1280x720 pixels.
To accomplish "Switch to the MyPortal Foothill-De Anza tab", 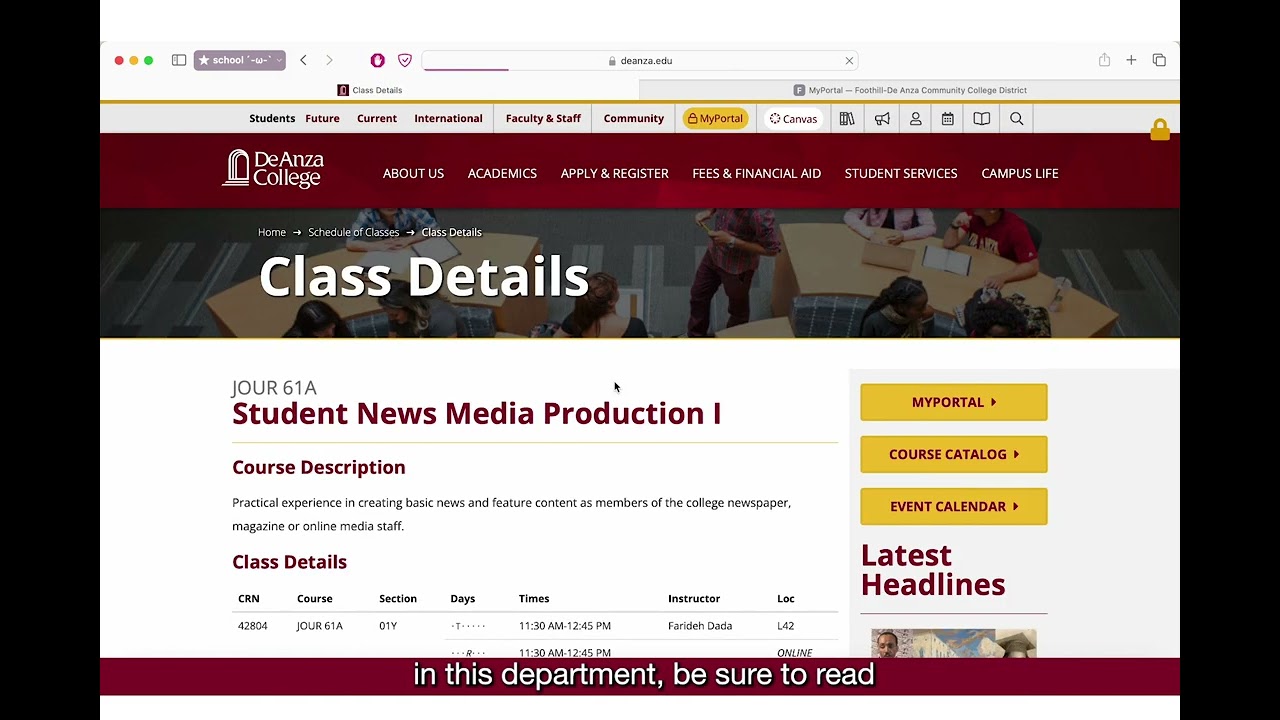I will (910, 90).
